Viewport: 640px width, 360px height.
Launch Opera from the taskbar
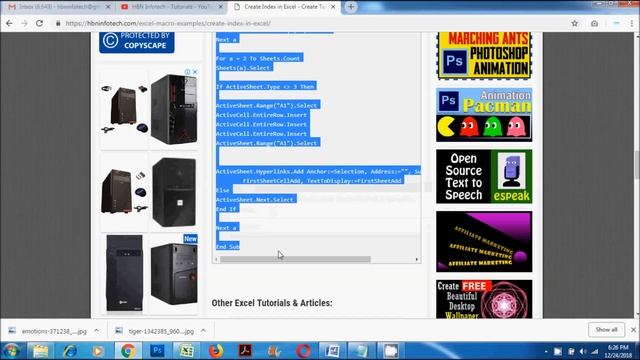(x=303, y=351)
